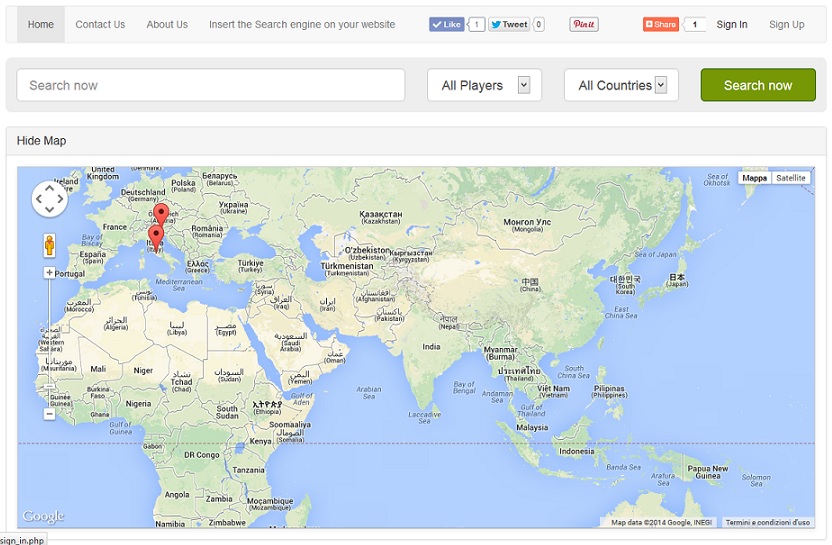Image resolution: width=832 pixels, height=545 pixels.
Task: Switch map to Mappa view
Action: (754, 178)
